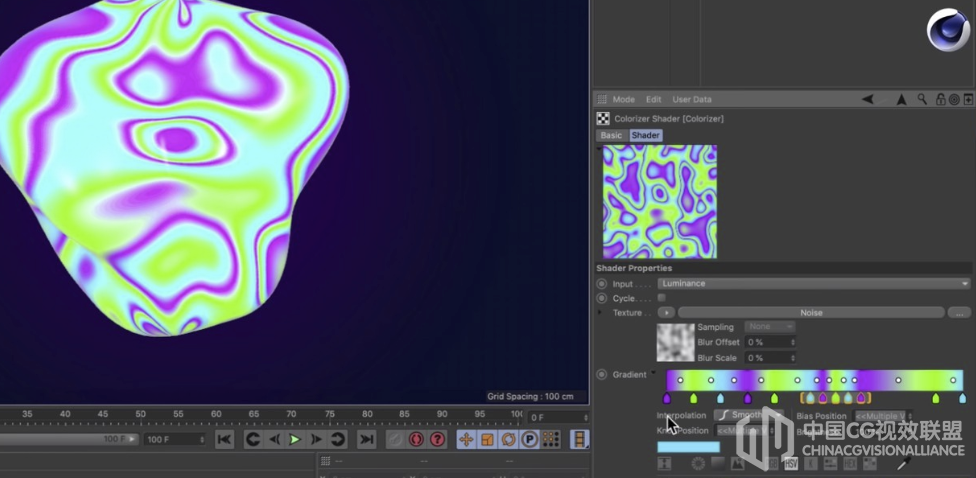The height and width of the screenshot is (478, 976).
Task: Enable the Kelvin (K) temperature slider
Action: (811, 464)
